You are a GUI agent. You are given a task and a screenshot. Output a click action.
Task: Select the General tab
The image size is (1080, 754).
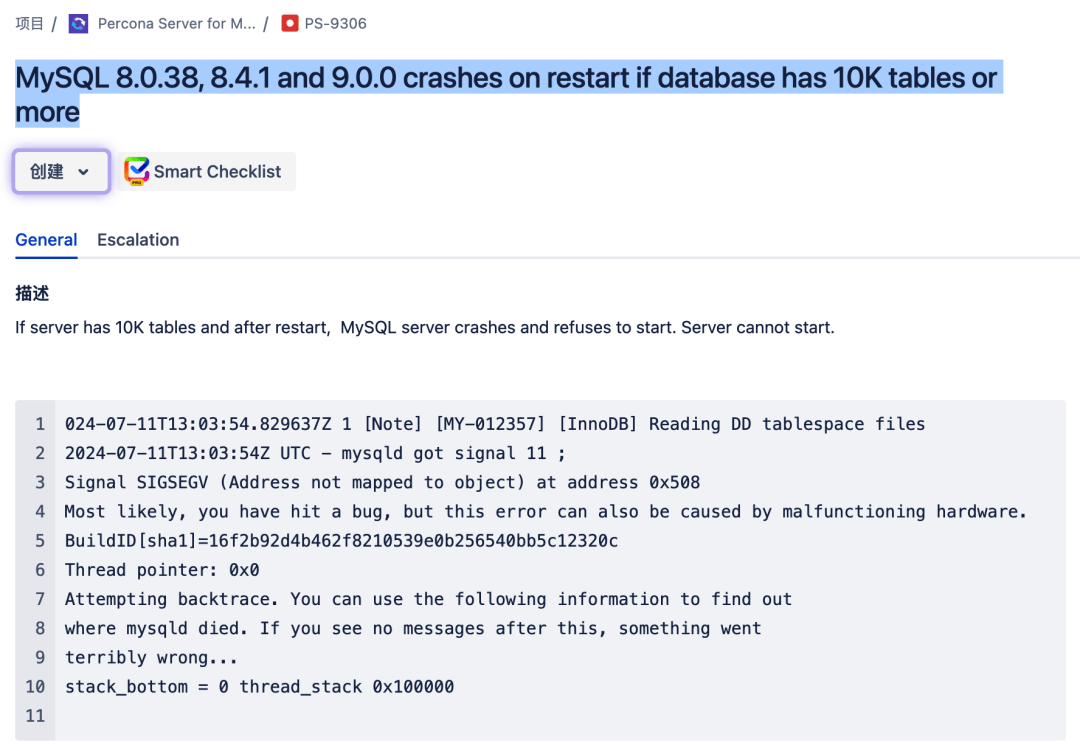coord(46,240)
